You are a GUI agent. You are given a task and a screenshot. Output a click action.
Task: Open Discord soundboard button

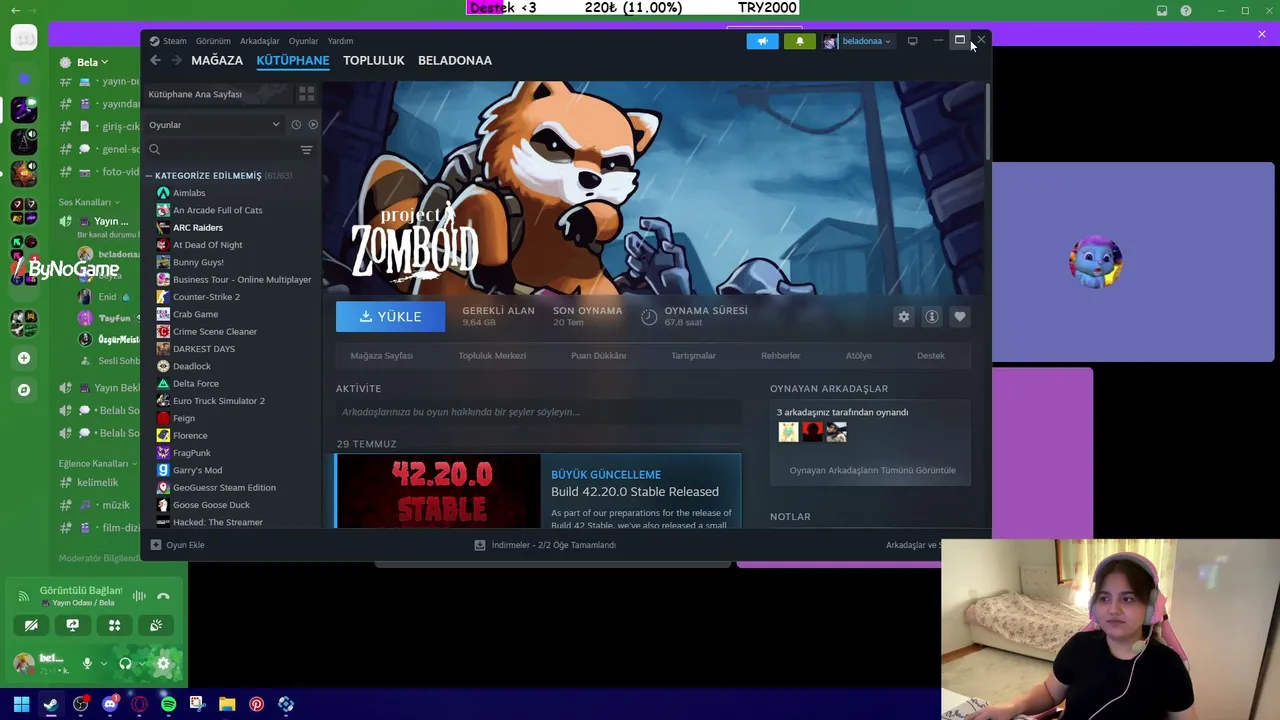click(156, 625)
